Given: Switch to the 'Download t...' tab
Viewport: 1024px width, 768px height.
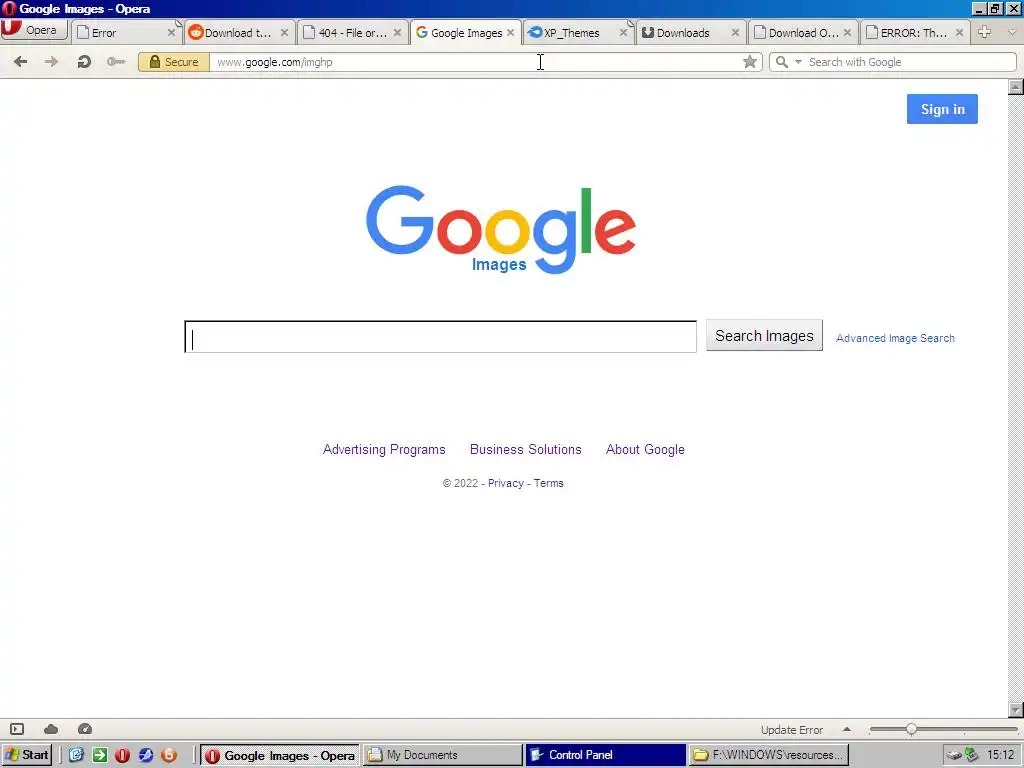Looking at the screenshot, I should 239,33.
